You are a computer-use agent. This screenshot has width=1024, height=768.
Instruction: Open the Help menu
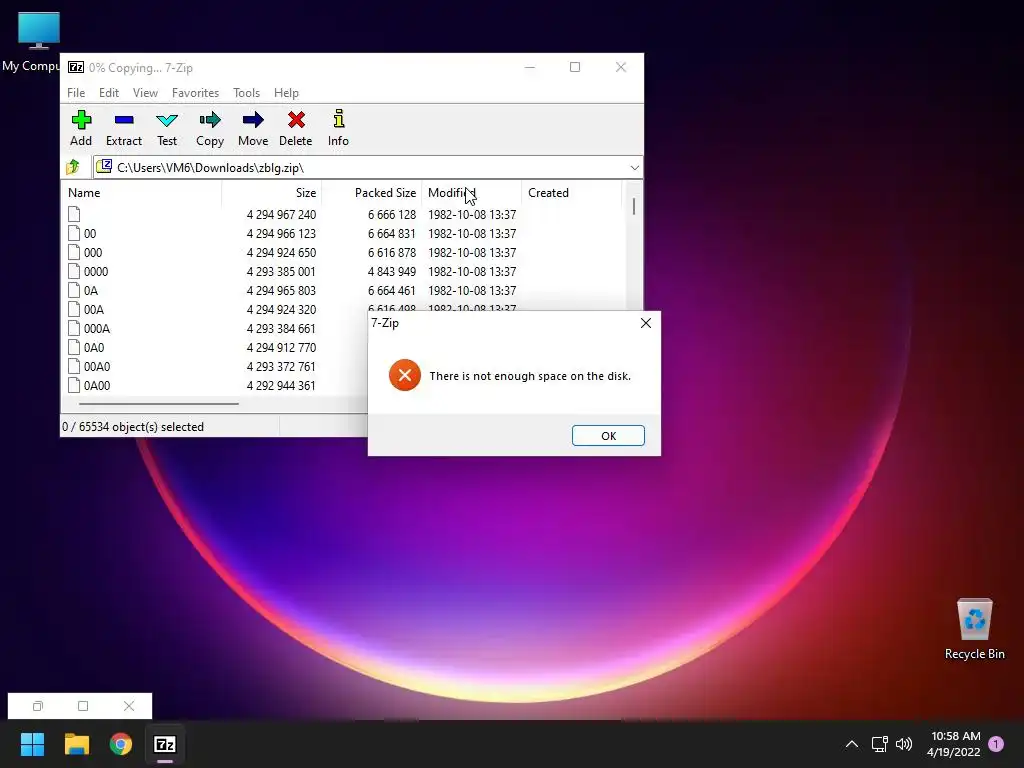tap(286, 93)
